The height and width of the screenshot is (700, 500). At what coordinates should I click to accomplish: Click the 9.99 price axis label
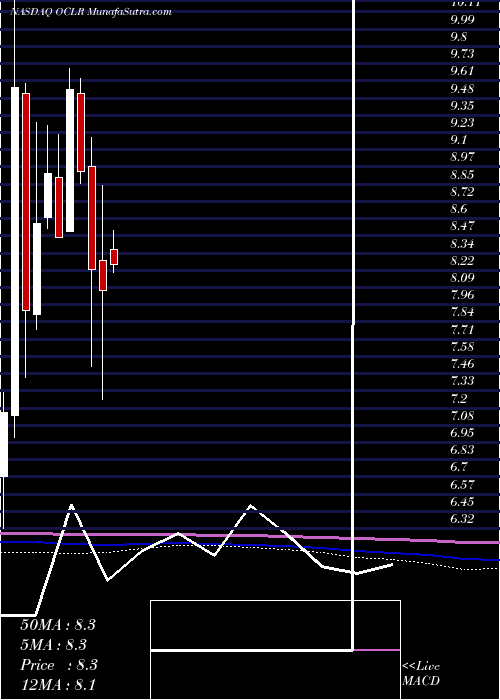tap(462, 20)
